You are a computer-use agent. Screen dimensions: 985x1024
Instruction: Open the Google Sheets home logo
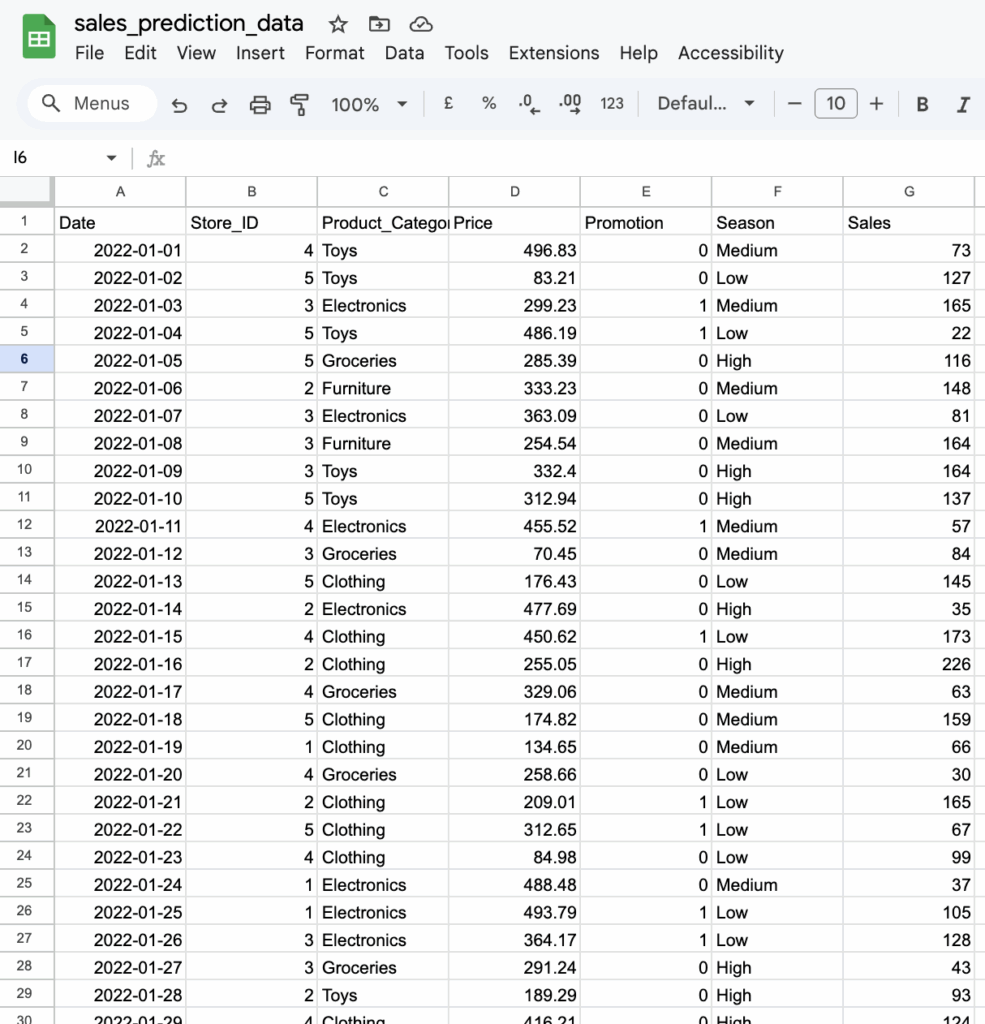click(x=39, y=39)
